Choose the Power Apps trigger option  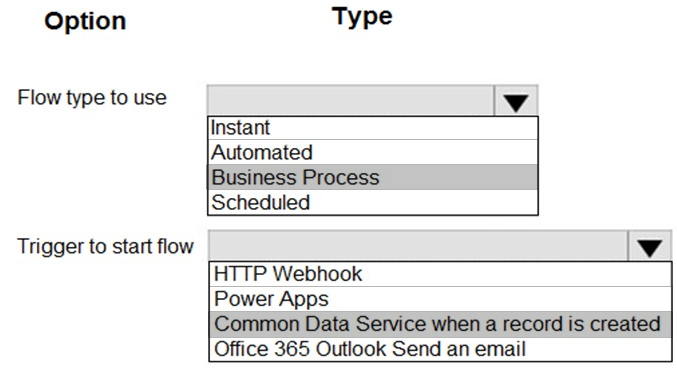pyautogui.click(x=440, y=299)
